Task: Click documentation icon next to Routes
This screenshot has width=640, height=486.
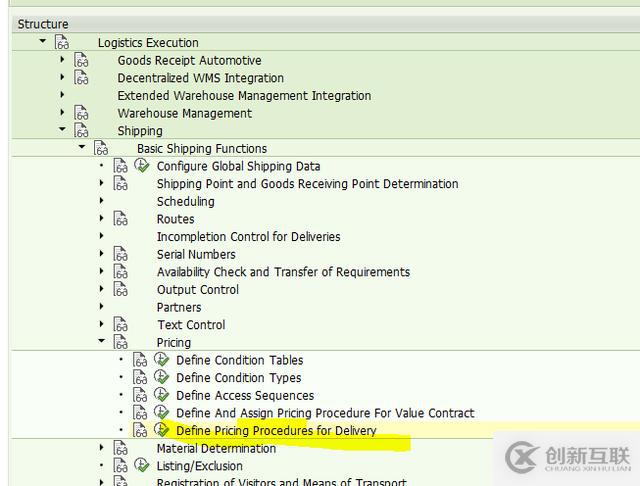Action: pyautogui.click(x=121, y=219)
